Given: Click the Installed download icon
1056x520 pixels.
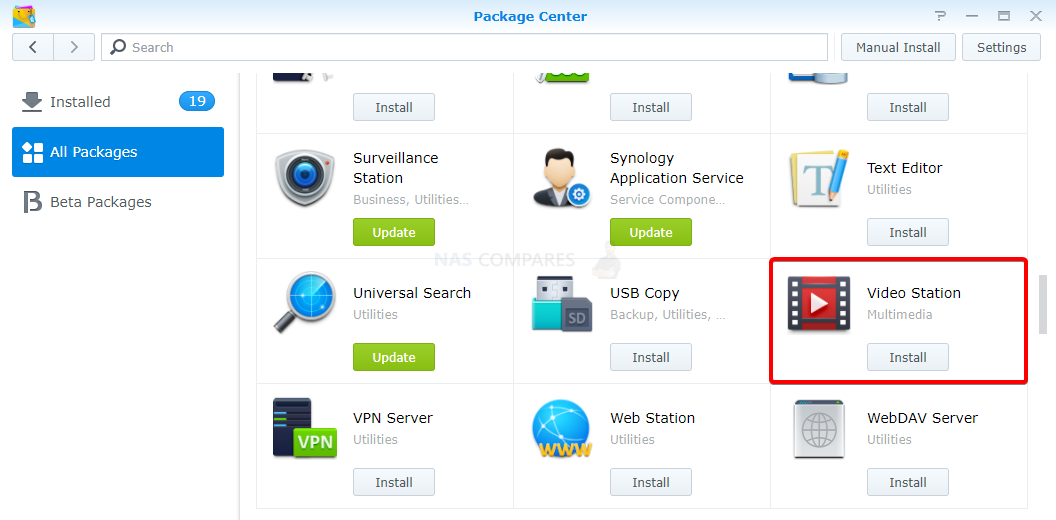Looking at the screenshot, I should [32, 102].
